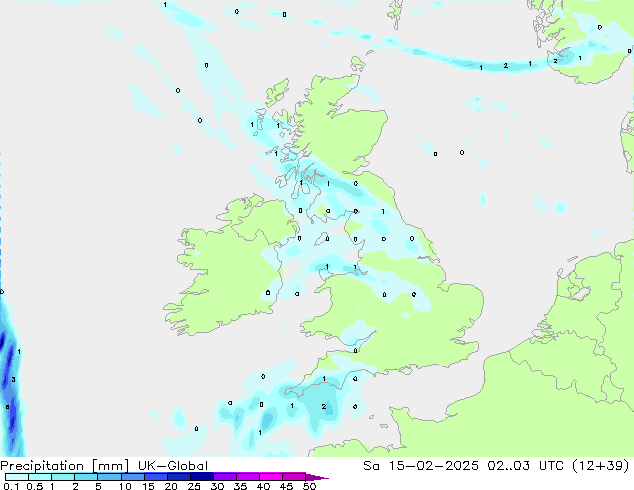Click the '50' legend scale value
This screenshot has width=634, height=490.
pyautogui.click(x=309, y=486)
